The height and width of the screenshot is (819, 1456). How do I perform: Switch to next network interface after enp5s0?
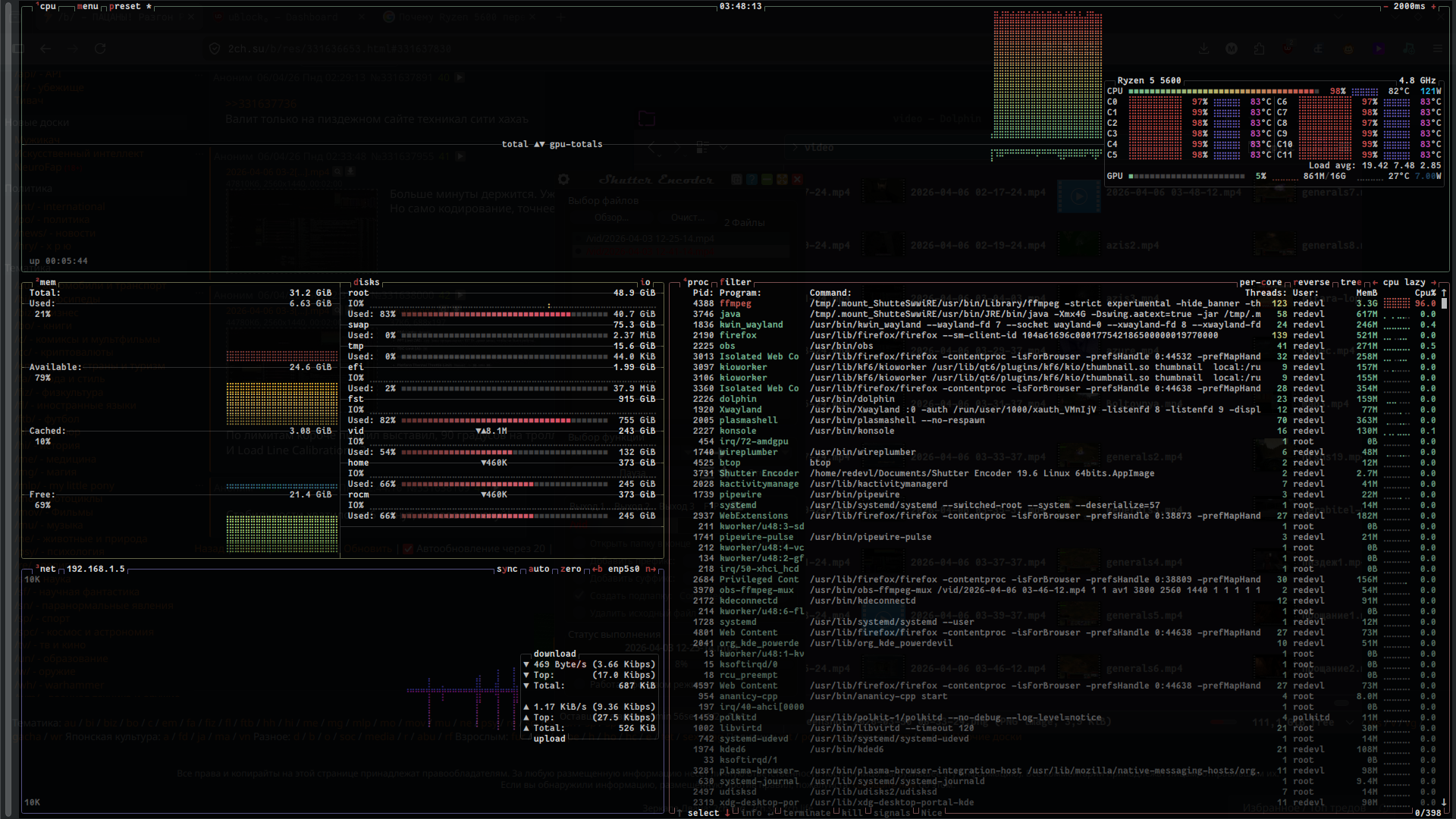[651, 569]
